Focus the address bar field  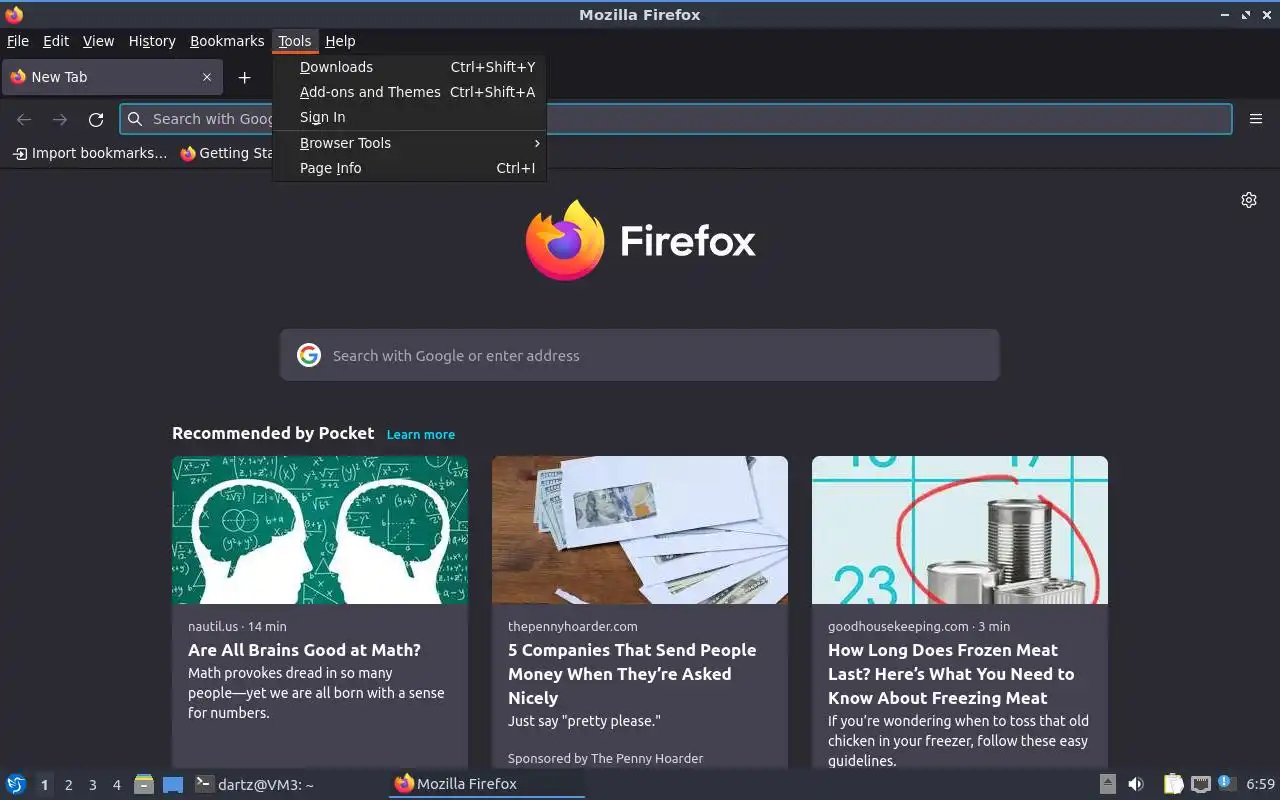pos(676,119)
